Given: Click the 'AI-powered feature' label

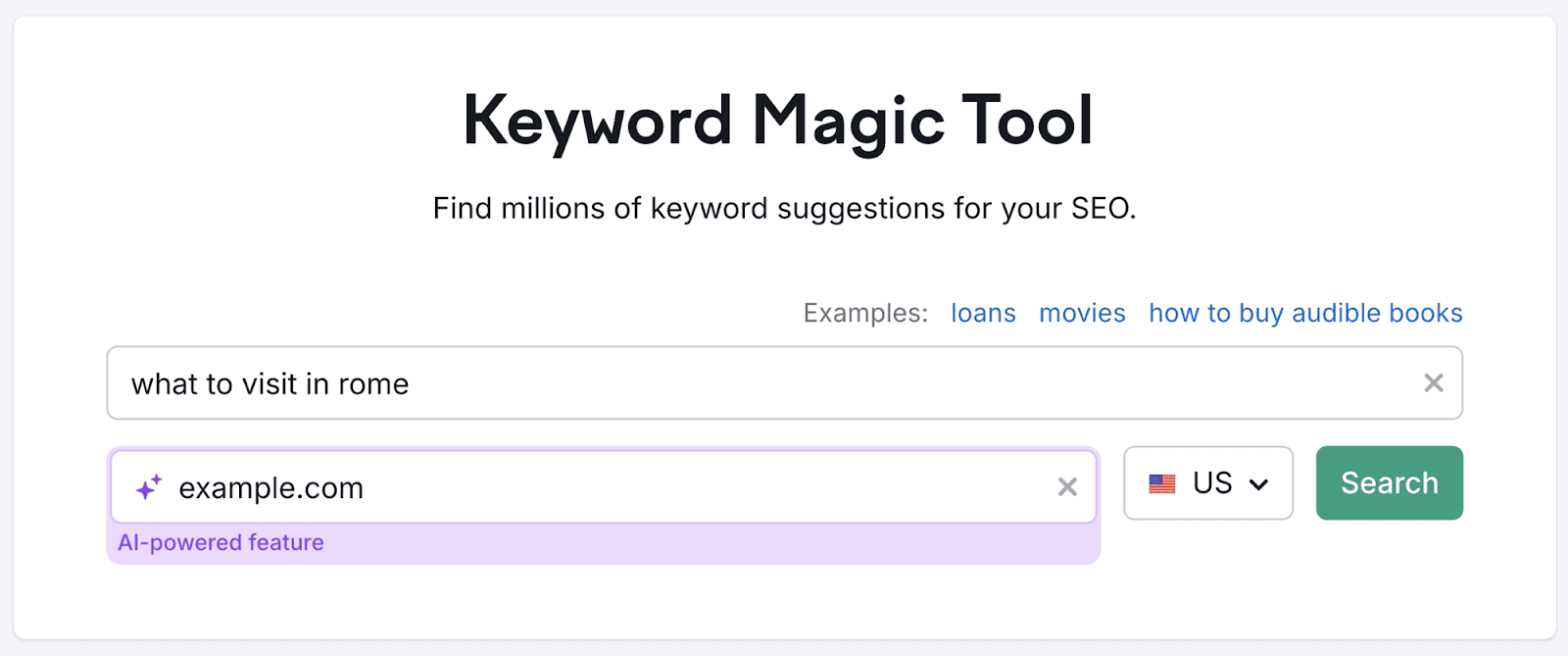Looking at the screenshot, I should click(x=220, y=542).
